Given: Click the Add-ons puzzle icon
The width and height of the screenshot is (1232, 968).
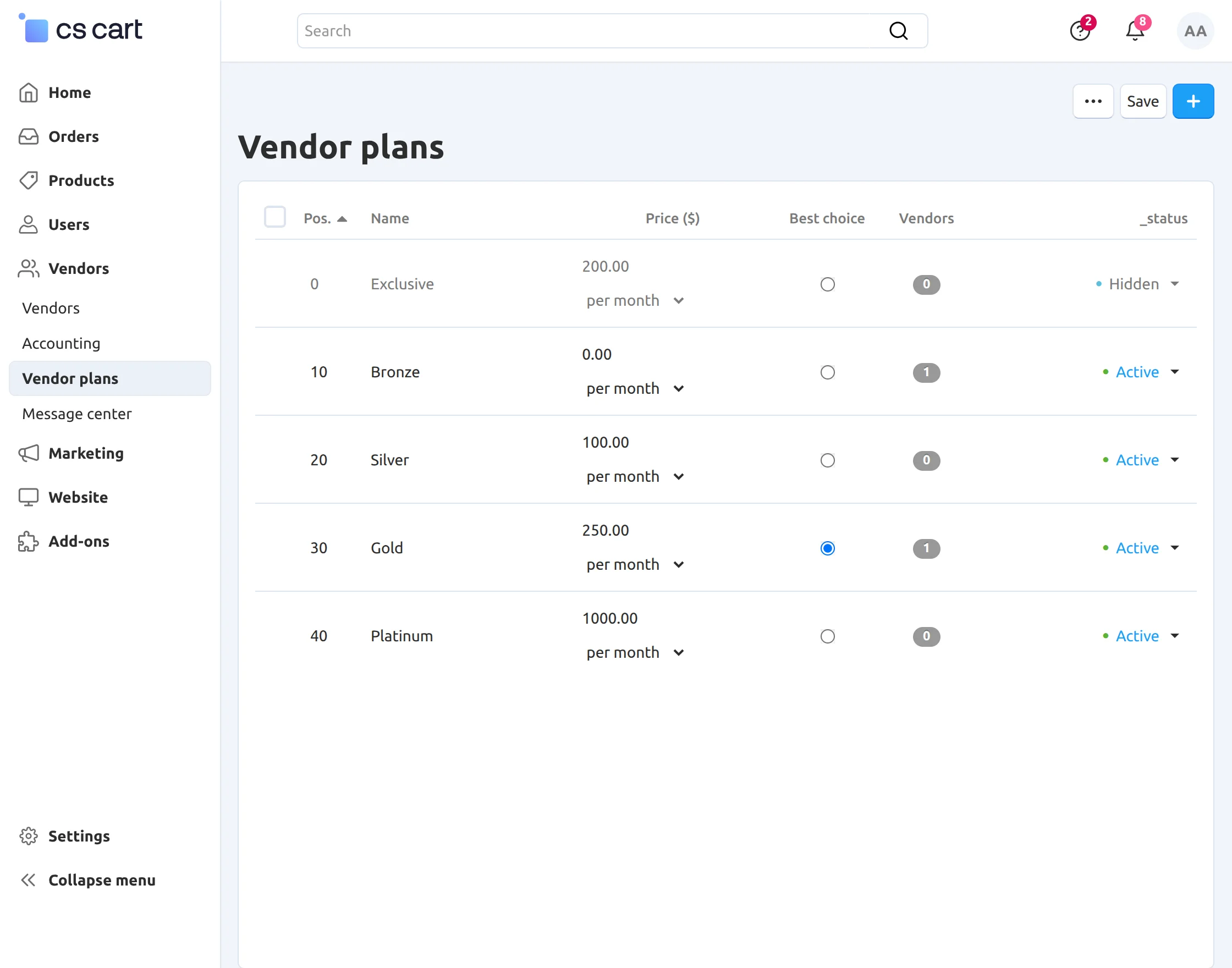Looking at the screenshot, I should click(x=29, y=541).
